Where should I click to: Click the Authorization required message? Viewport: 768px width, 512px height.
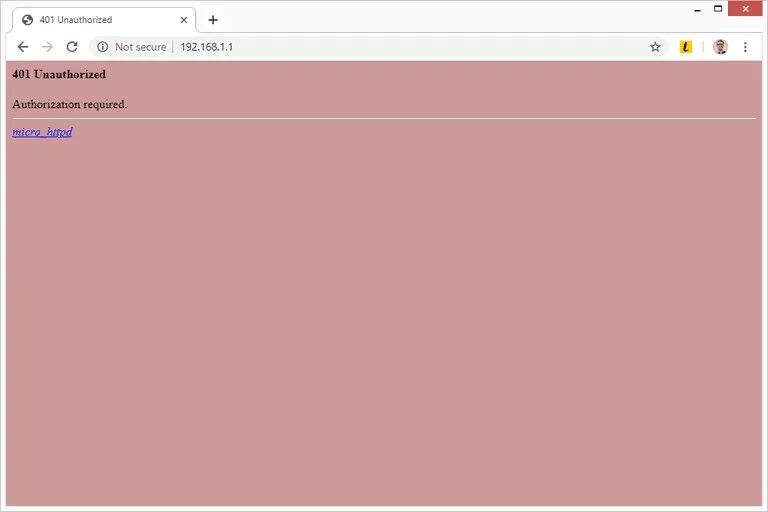70,104
